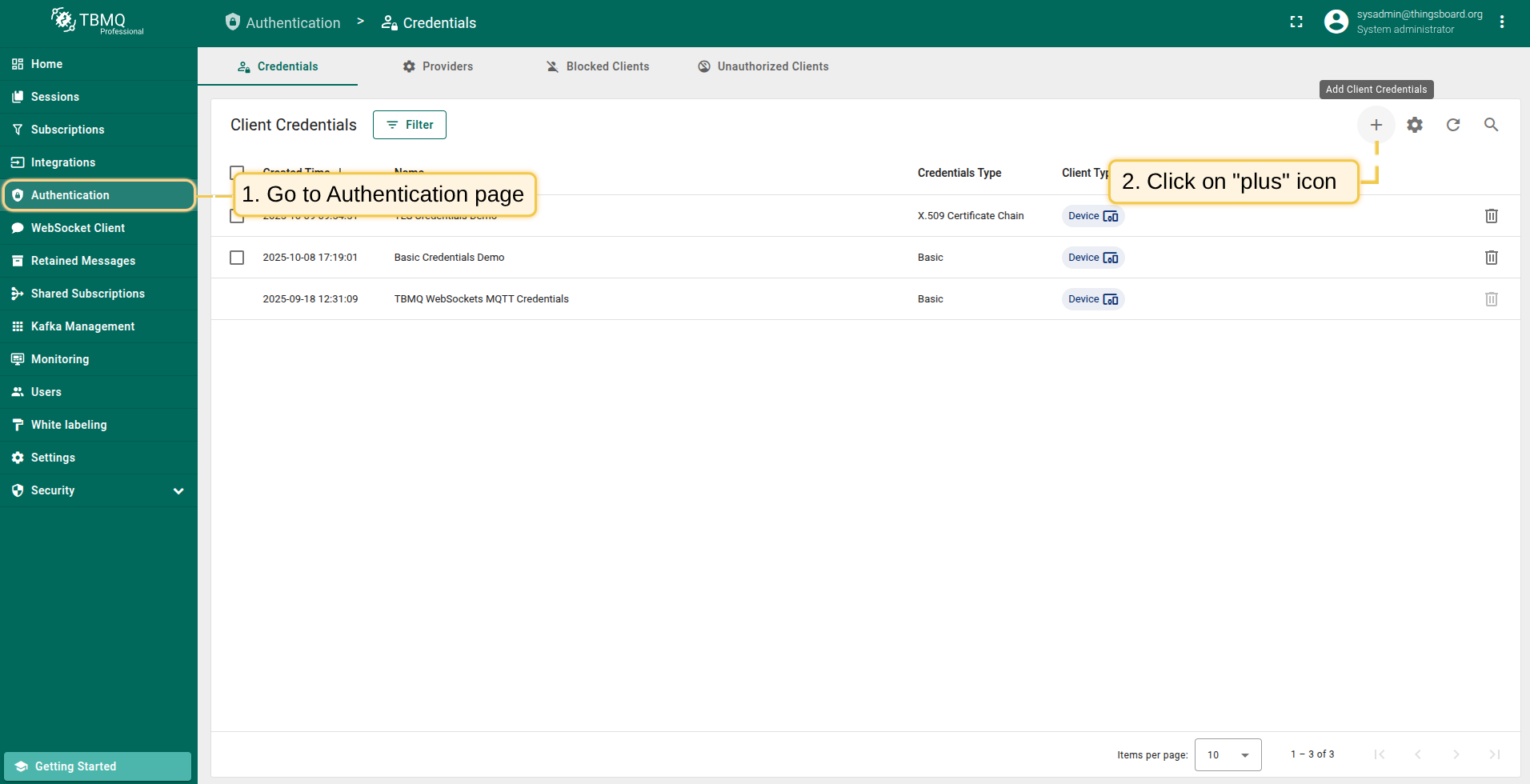
Task: Open the Unauthorized Clients tab
Action: (763, 66)
